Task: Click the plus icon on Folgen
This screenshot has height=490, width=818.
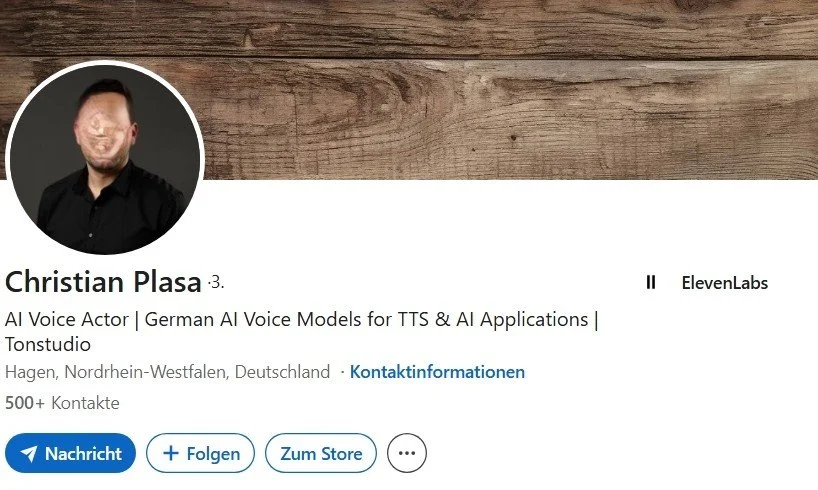Action: point(171,453)
